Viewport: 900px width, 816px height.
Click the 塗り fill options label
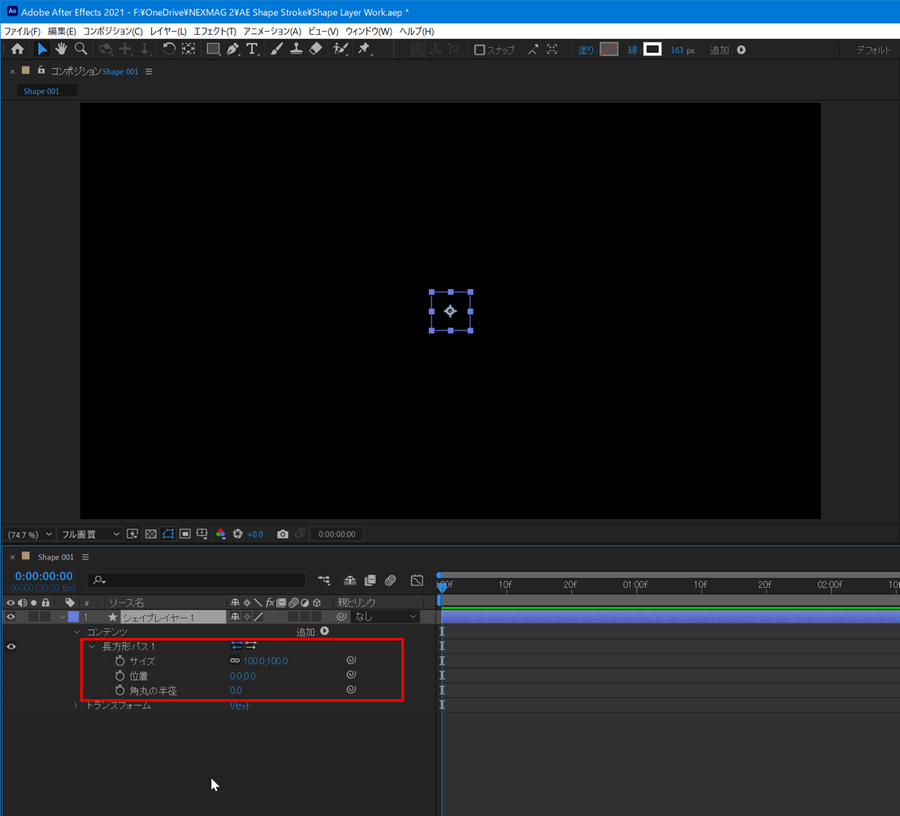(x=586, y=50)
